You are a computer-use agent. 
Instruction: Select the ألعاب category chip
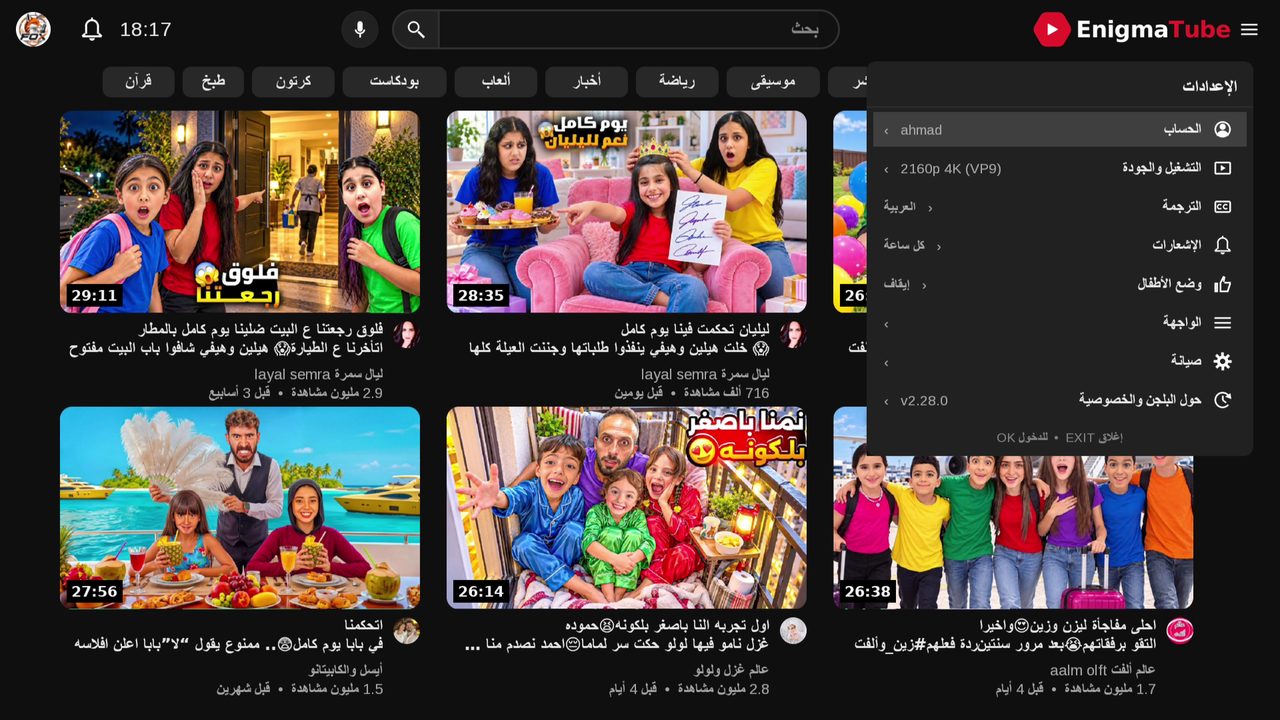(496, 82)
